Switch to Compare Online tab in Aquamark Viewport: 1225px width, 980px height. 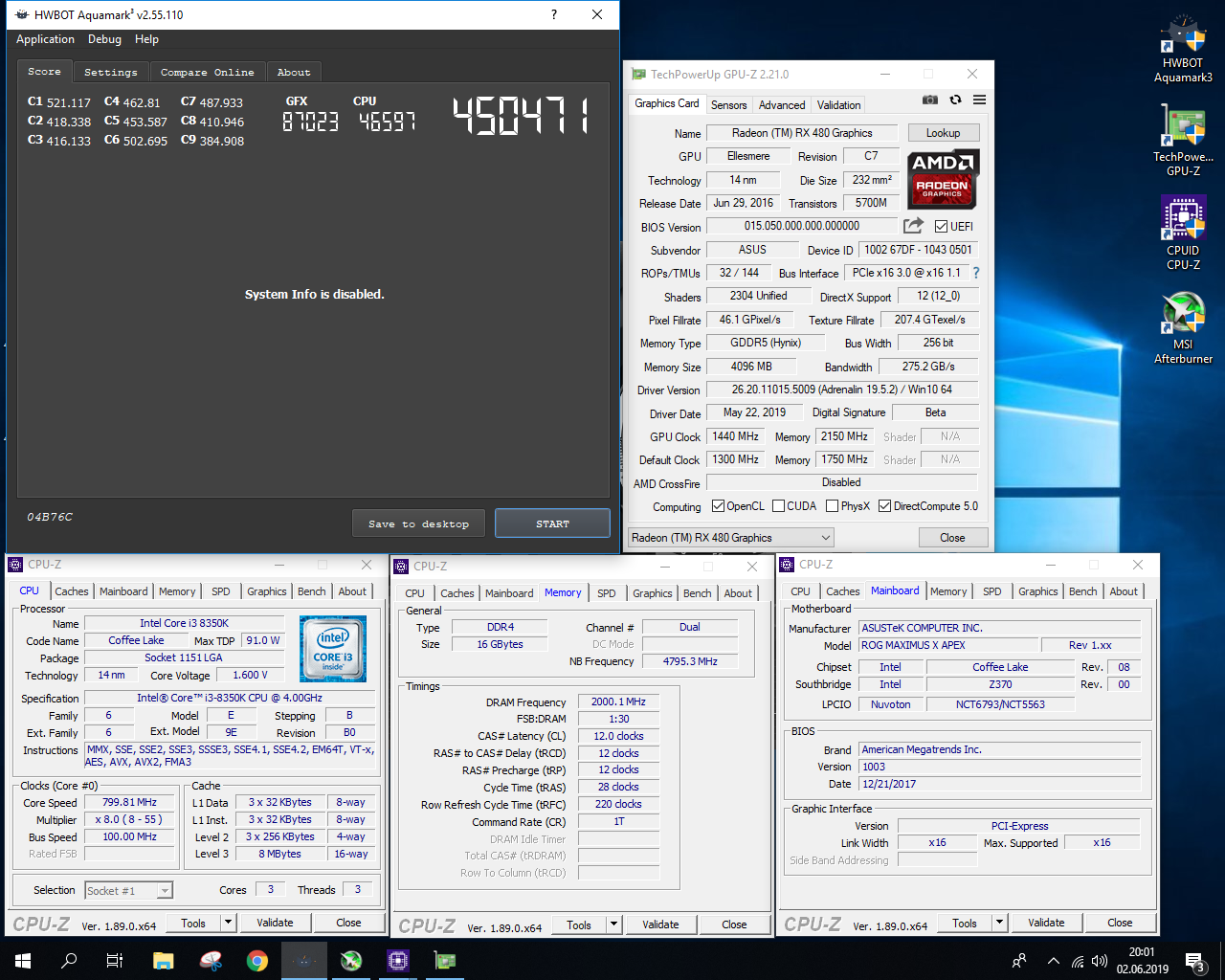tap(207, 72)
